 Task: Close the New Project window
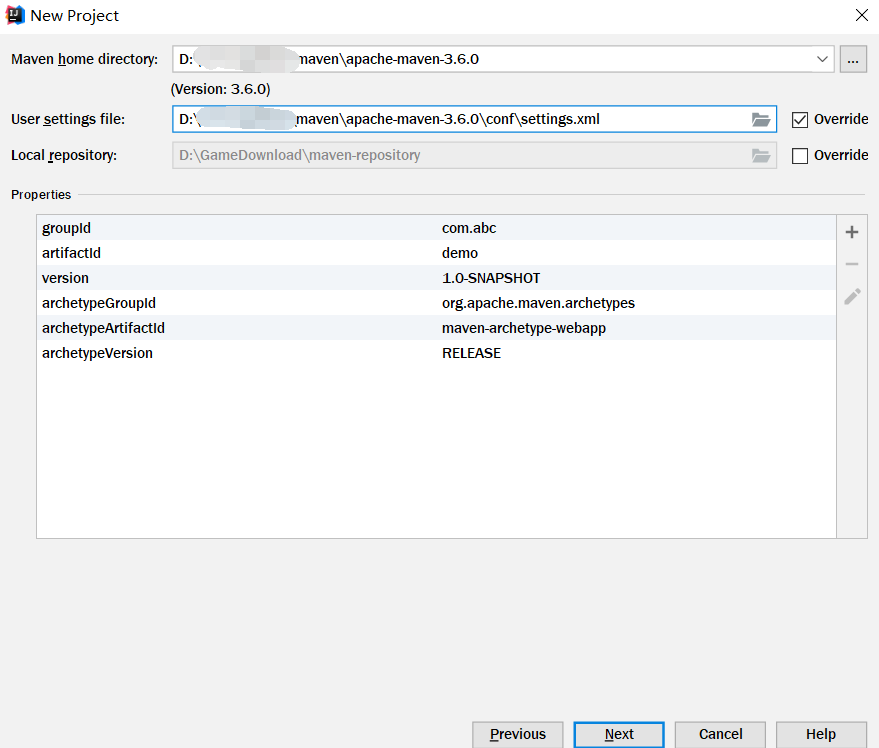pyautogui.click(x=862, y=15)
